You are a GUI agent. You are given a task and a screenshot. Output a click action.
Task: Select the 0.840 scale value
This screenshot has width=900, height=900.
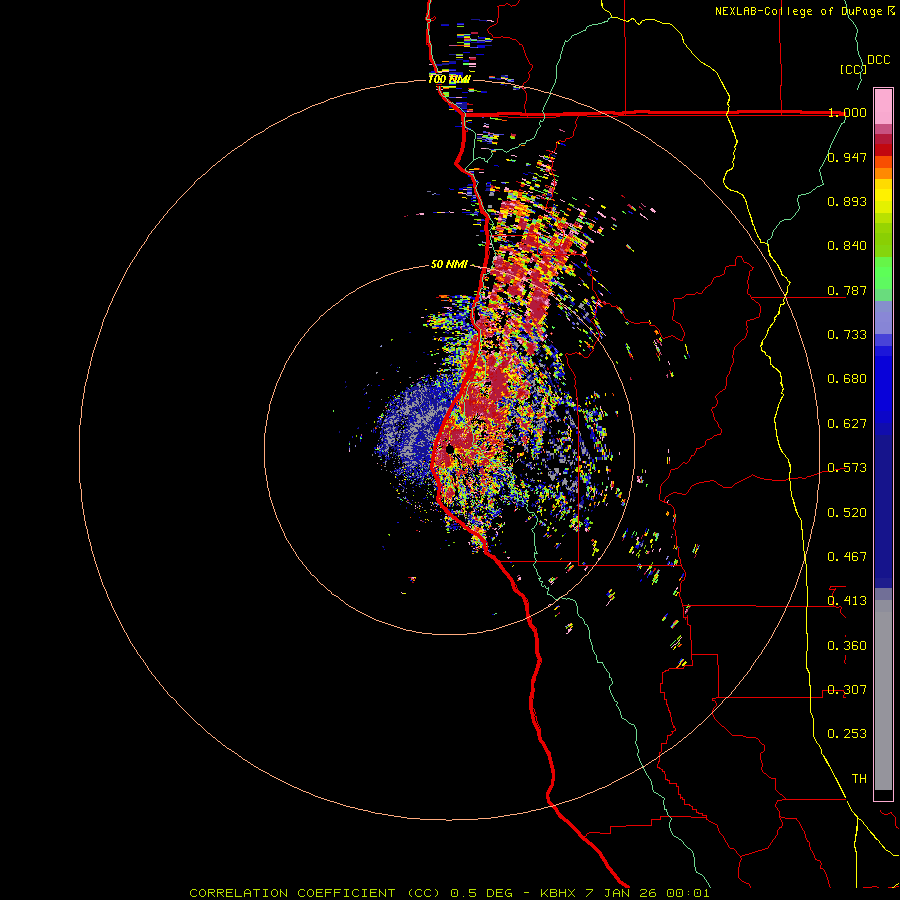(x=847, y=246)
